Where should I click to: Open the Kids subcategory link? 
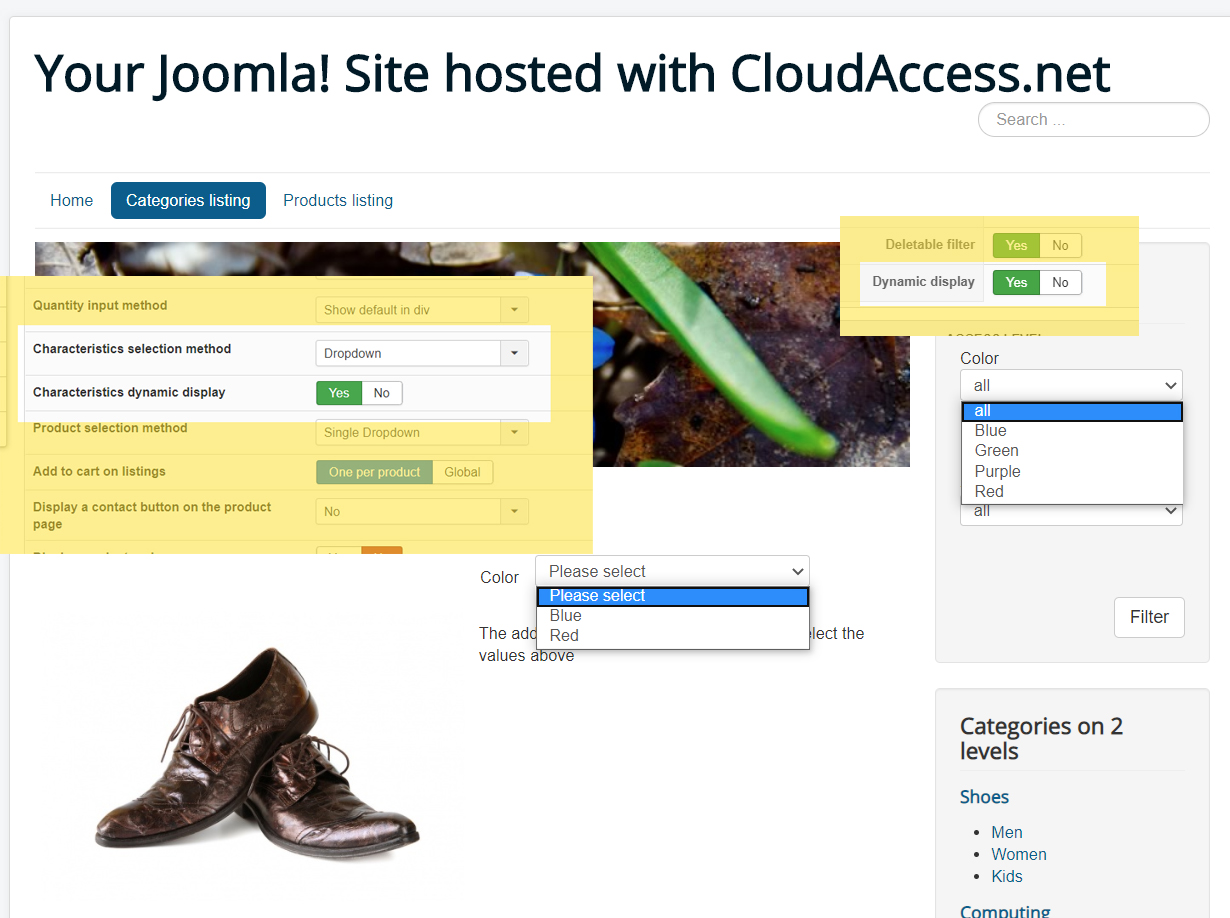(1007, 876)
